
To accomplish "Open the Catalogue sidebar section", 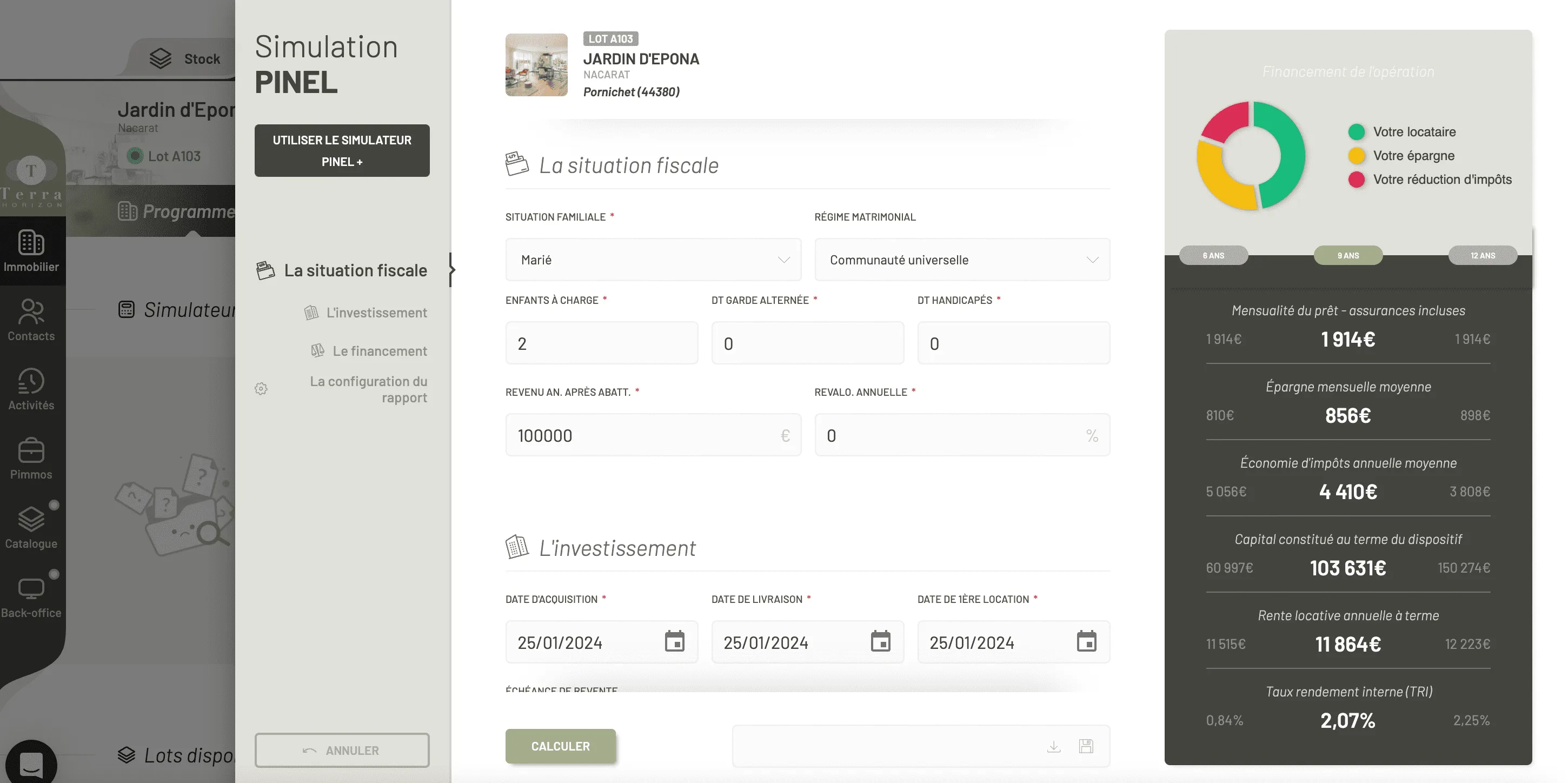I will coord(31,528).
